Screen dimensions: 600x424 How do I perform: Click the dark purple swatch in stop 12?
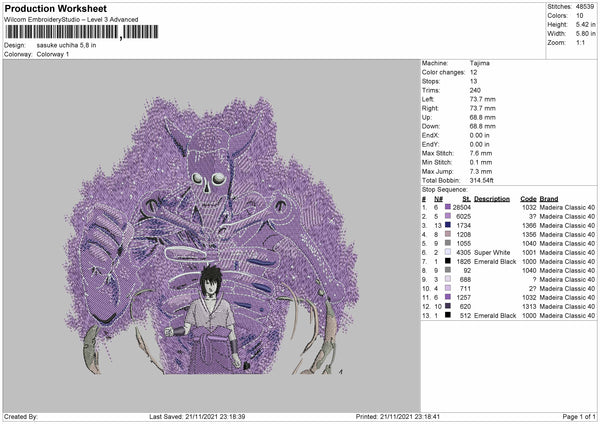448,306
